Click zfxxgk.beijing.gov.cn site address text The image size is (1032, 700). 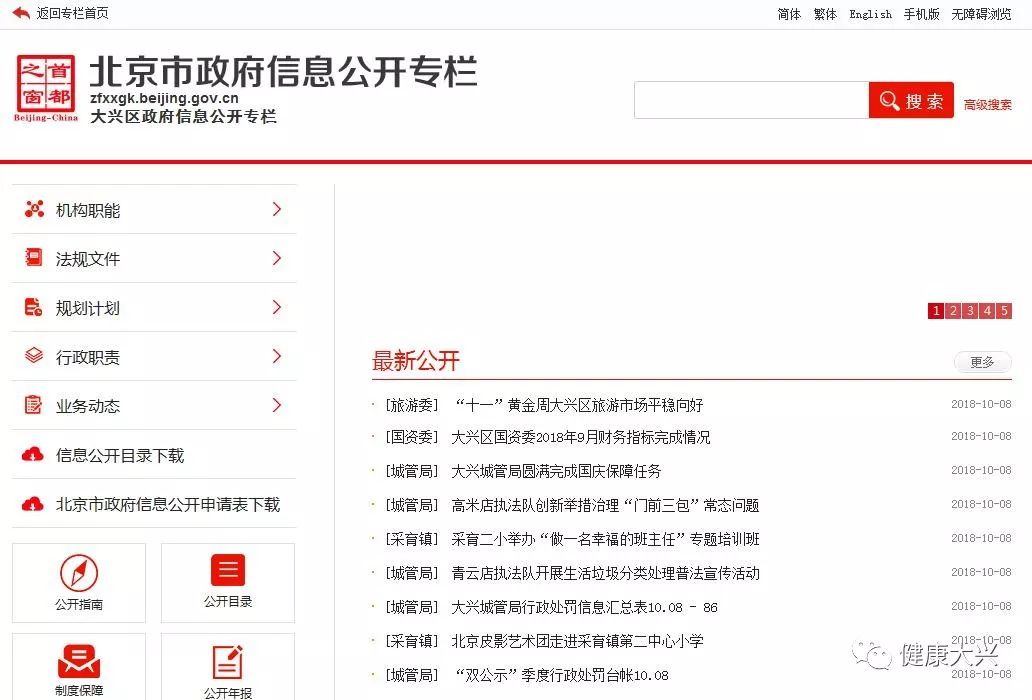pos(164,98)
